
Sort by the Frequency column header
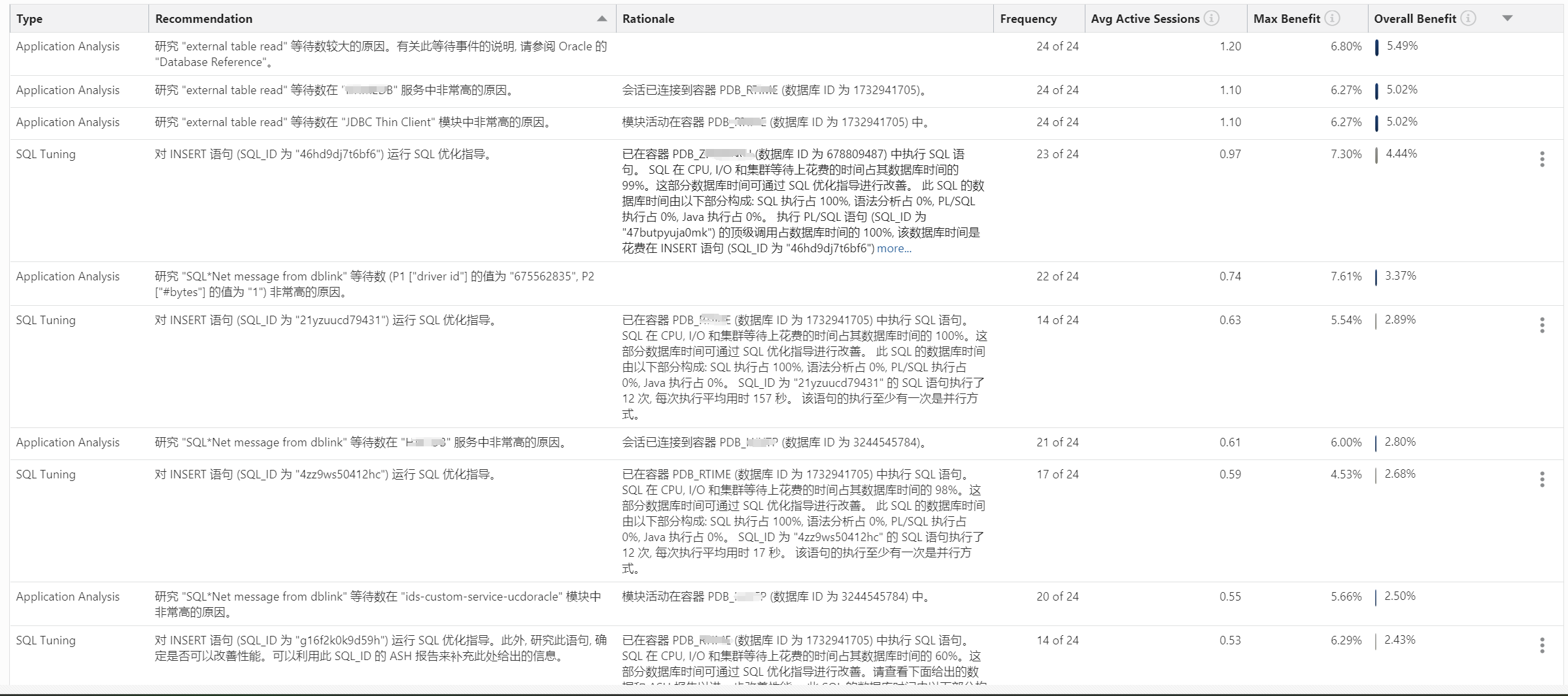point(1028,19)
